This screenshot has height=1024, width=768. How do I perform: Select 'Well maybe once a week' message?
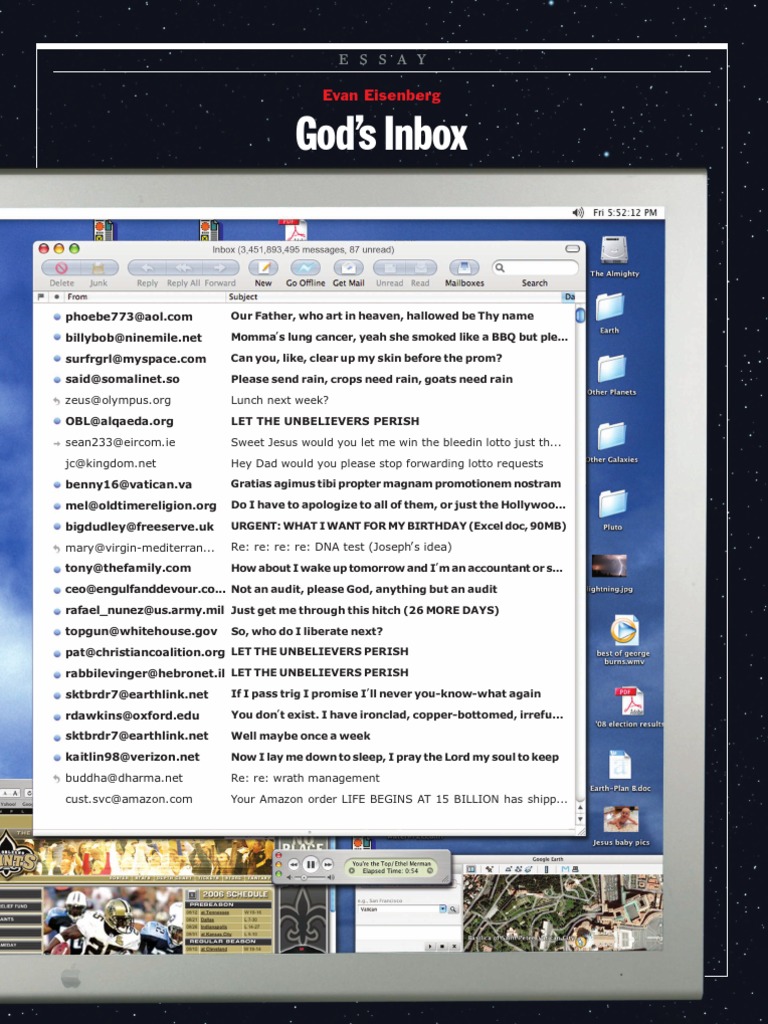(306, 736)
